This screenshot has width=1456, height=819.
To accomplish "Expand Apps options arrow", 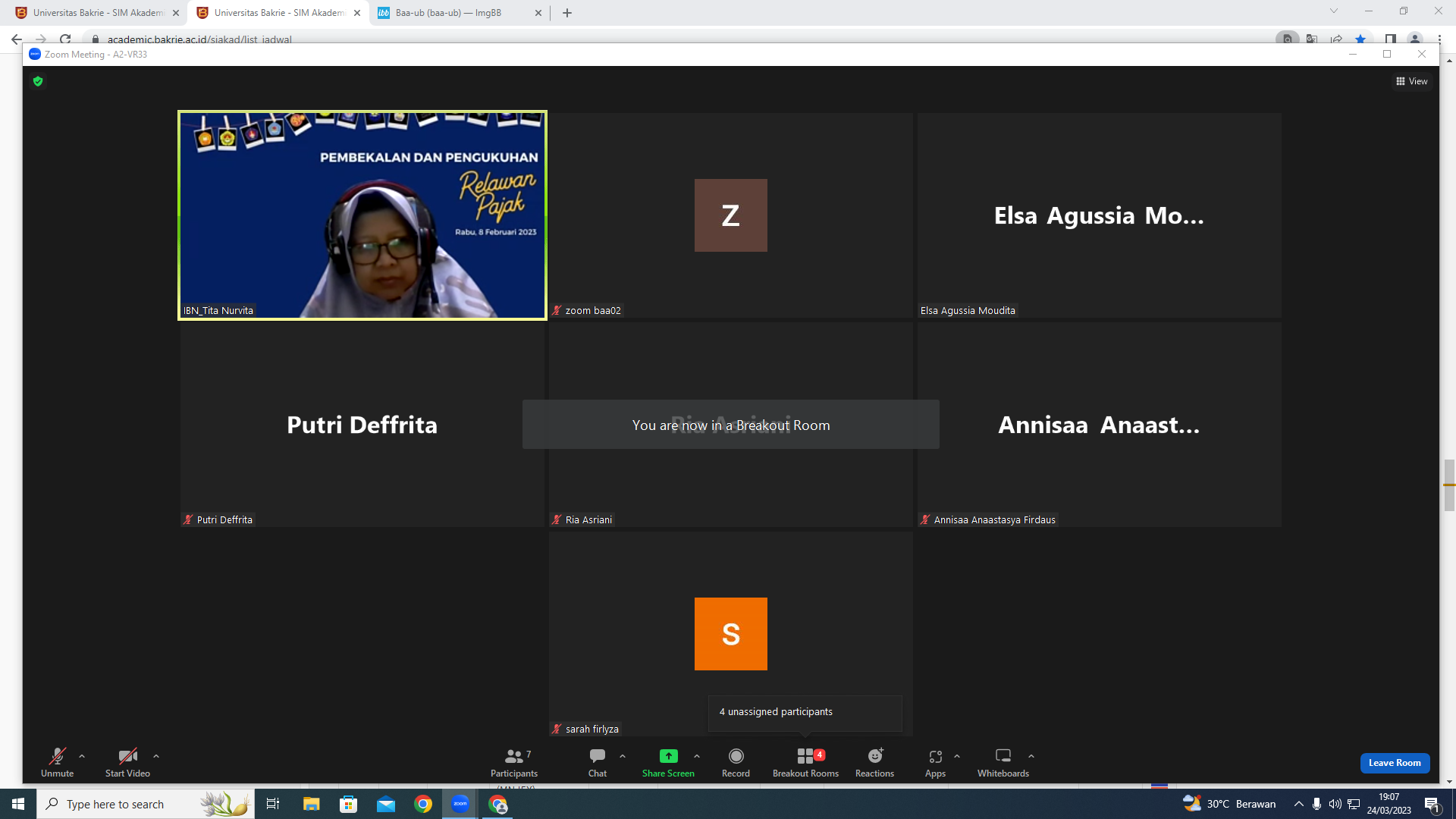I will pyautogui.click(x=957, y=756).
